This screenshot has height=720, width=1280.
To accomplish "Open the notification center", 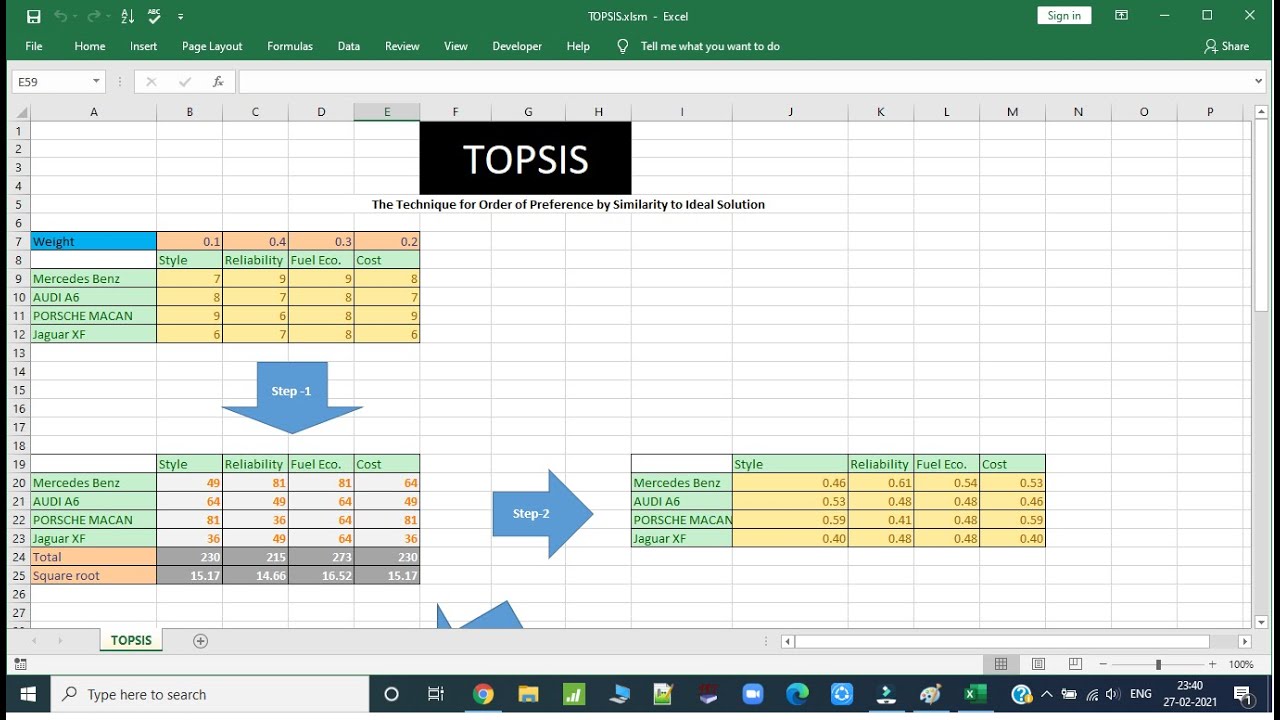I will (x=1243, y=694).
